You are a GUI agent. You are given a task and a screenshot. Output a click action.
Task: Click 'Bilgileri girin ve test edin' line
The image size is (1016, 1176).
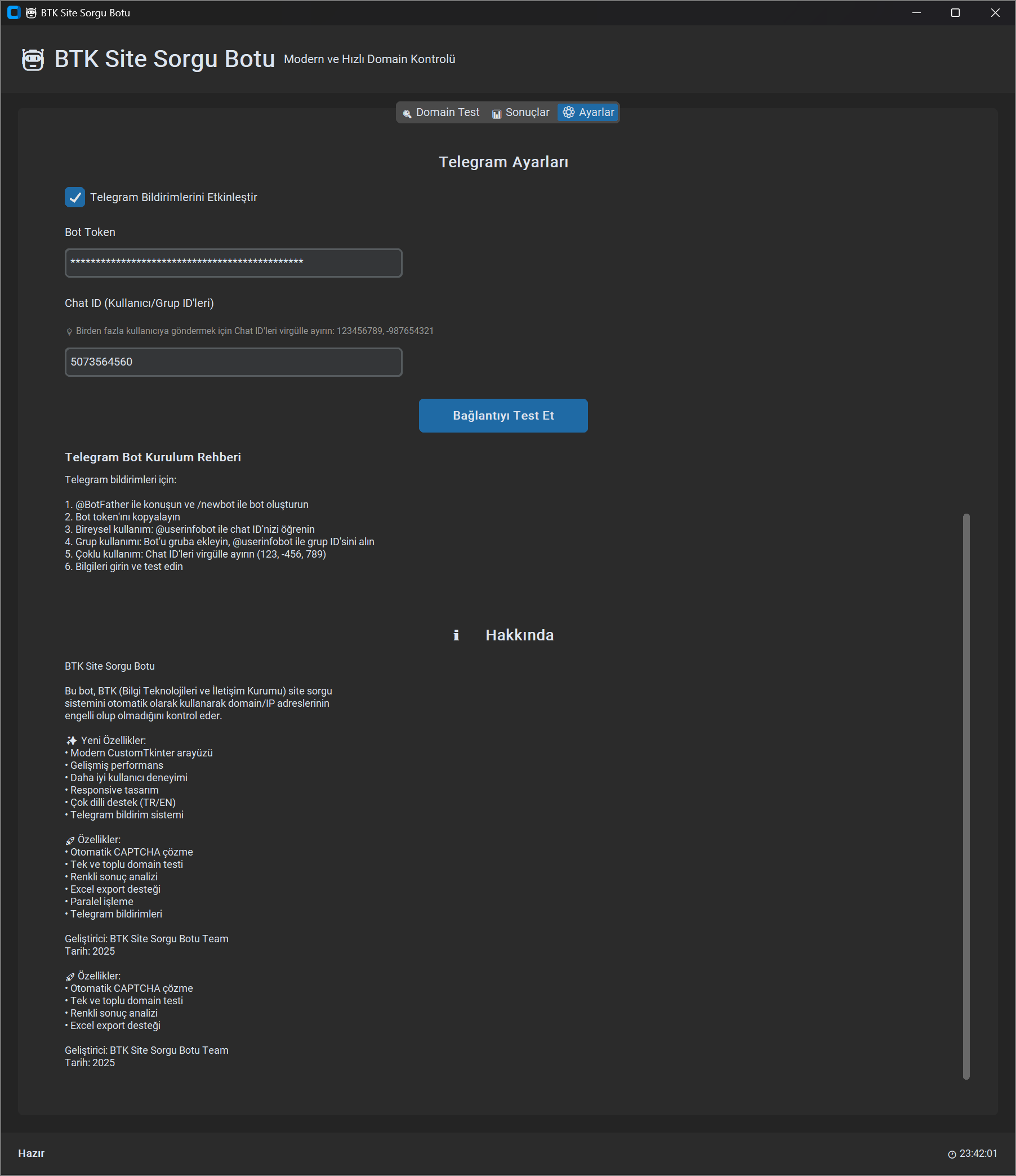(x=124, y=567)
